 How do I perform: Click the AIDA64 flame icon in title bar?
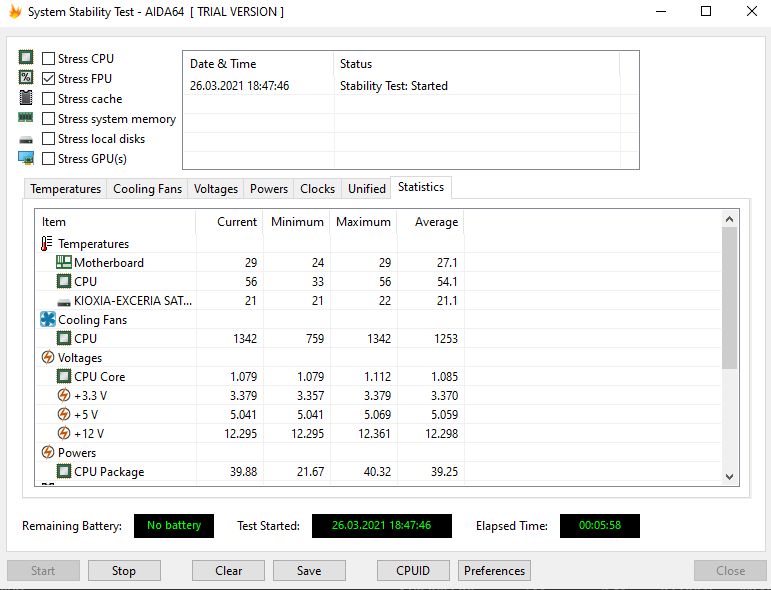click(15, 12)
